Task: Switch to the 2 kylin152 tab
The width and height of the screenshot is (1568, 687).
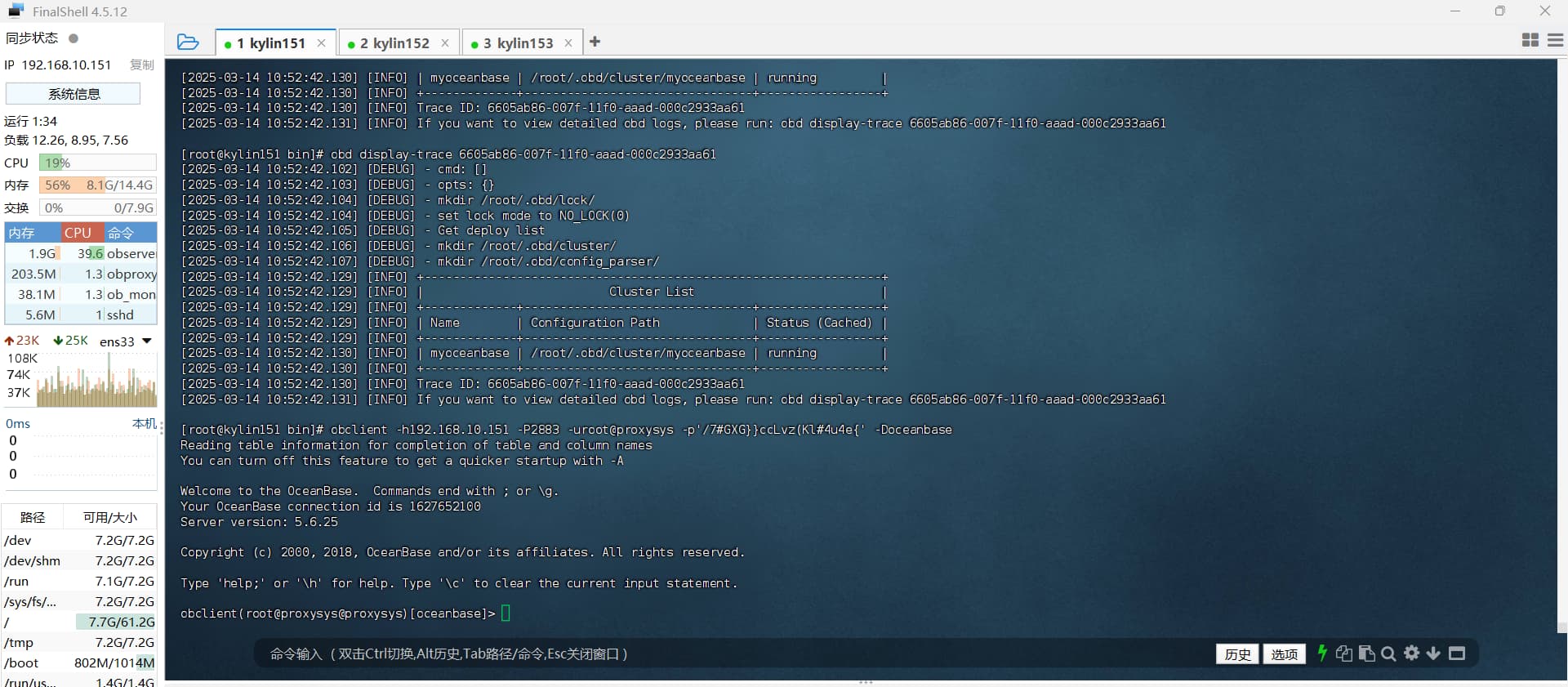Action: click(399, 42)
